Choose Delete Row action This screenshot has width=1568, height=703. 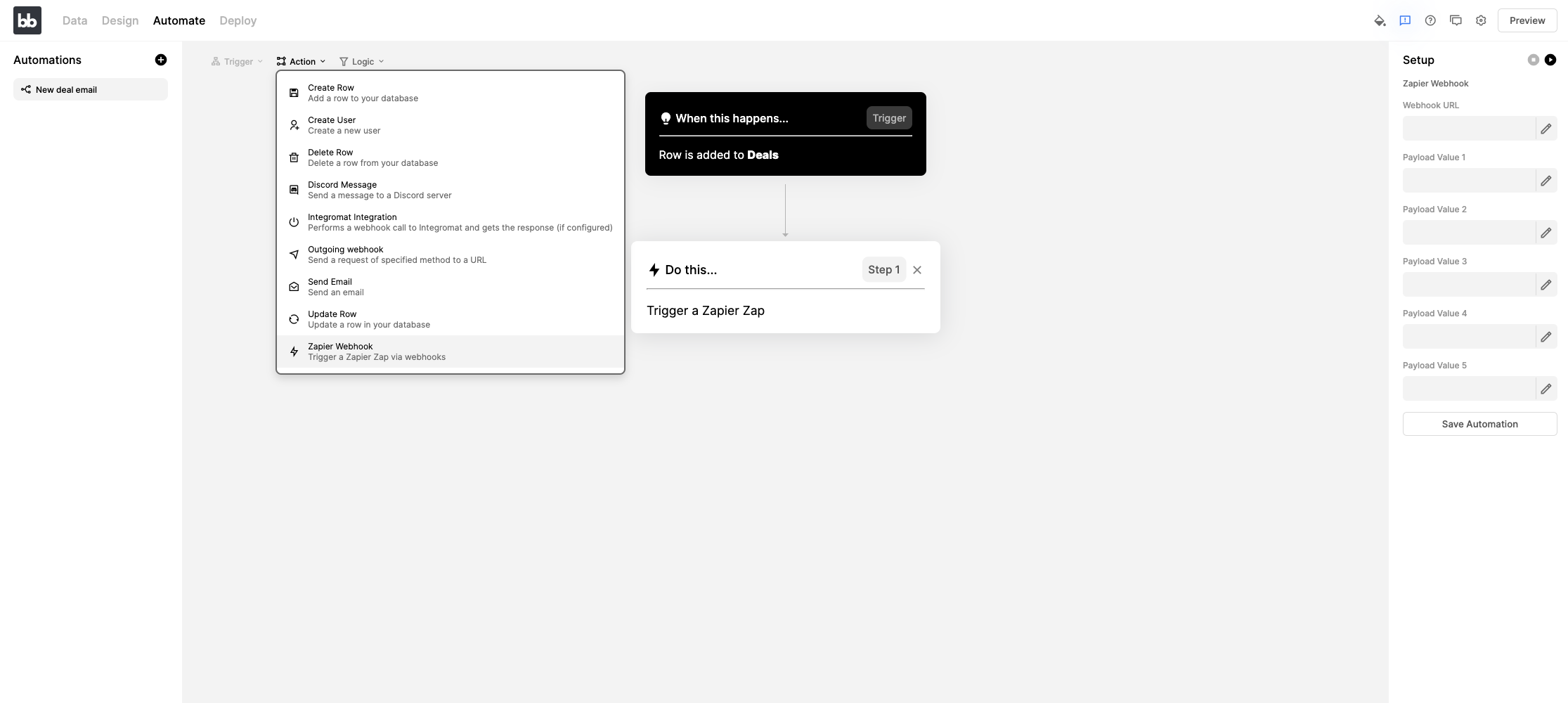(451, 157)
